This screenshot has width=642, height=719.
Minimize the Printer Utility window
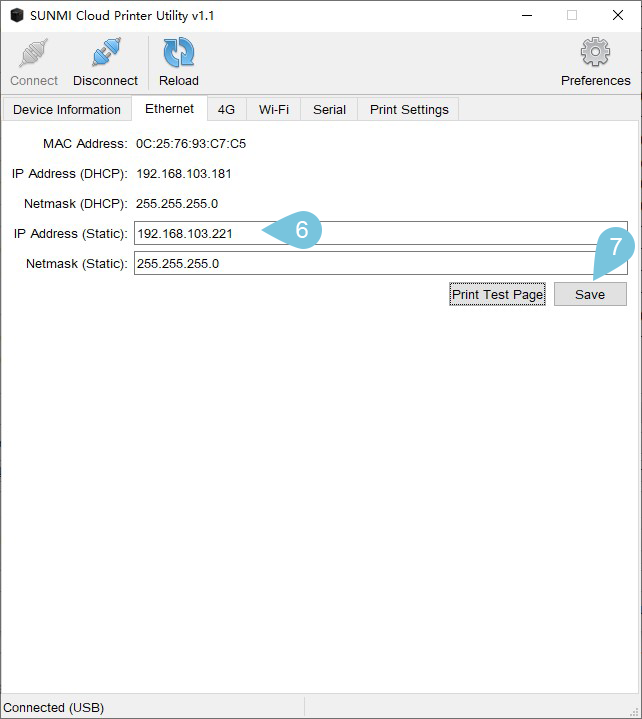(x=525, y=16)
